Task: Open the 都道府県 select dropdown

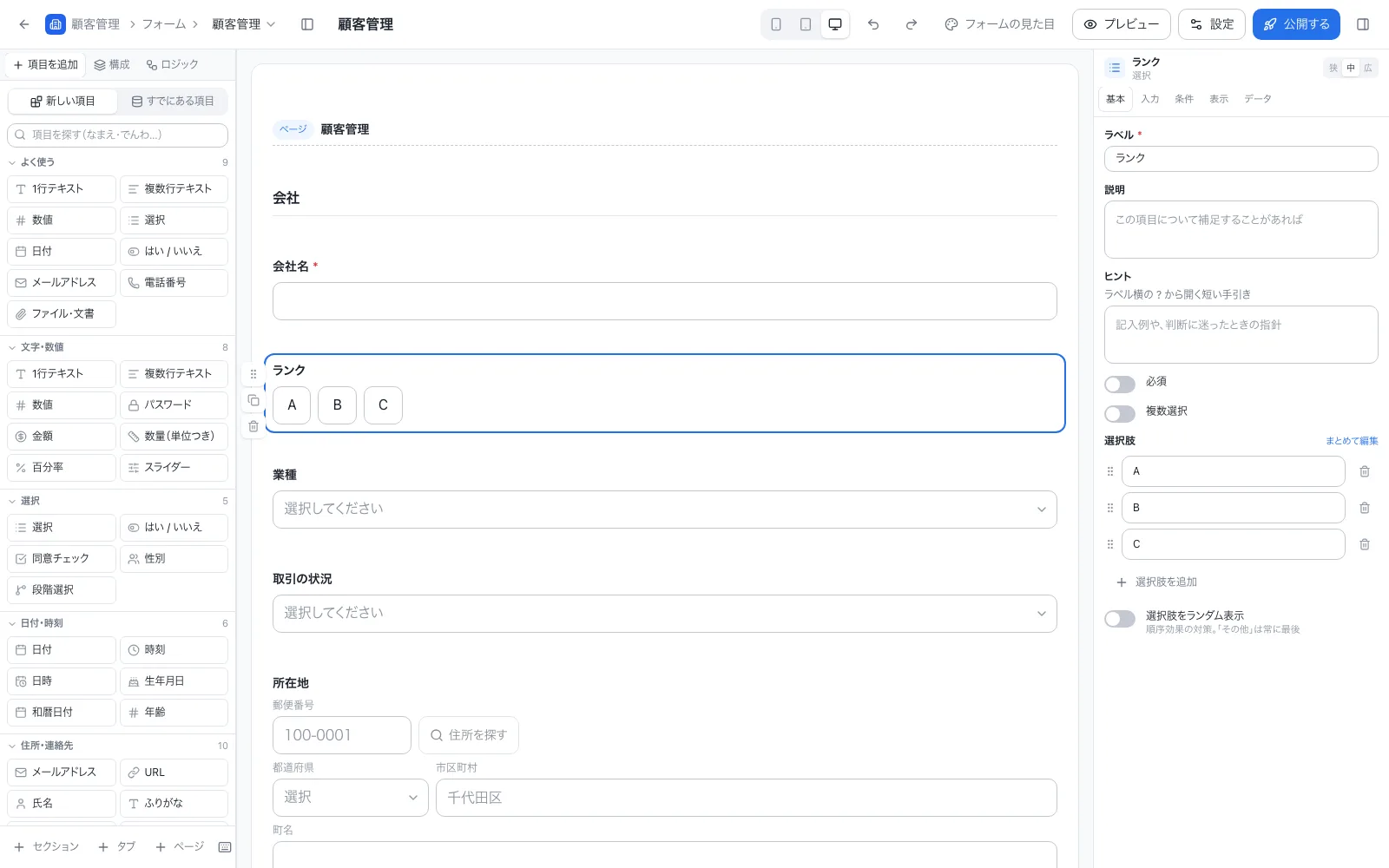Action: click(351, 798)
